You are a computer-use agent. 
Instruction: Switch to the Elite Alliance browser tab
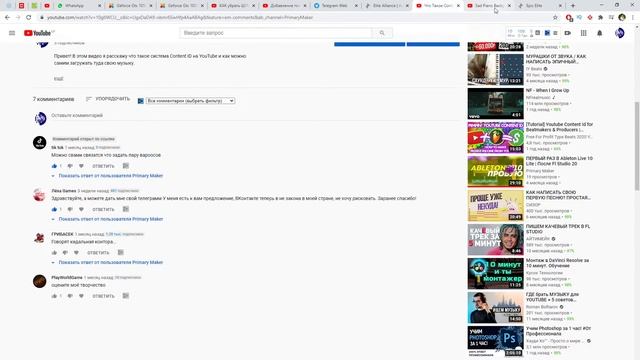[x=387, y=6]
